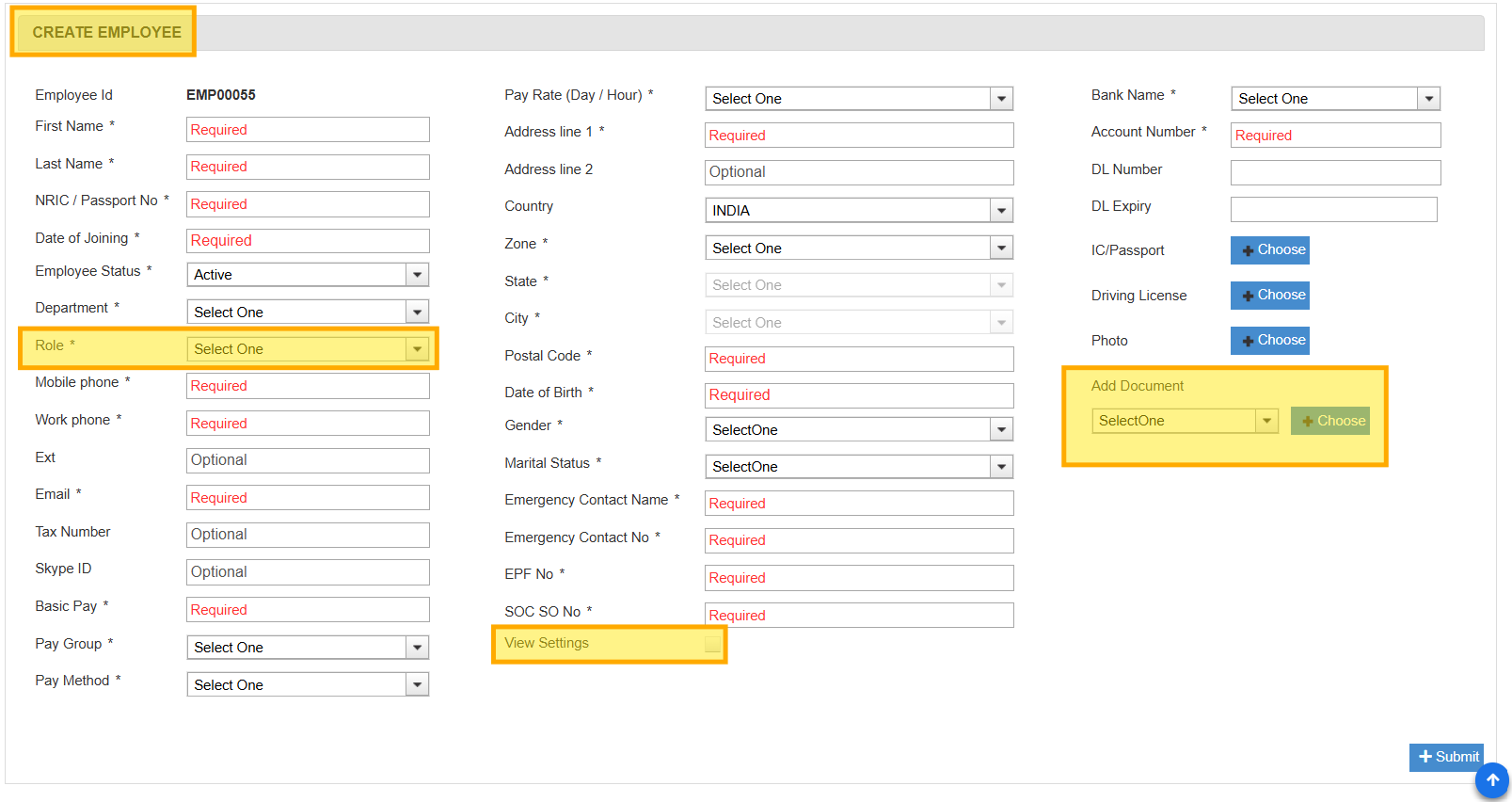Select the CREATE EMPLOYEE tab header
Screen dimensions: 1512x802
coord(106,32)
